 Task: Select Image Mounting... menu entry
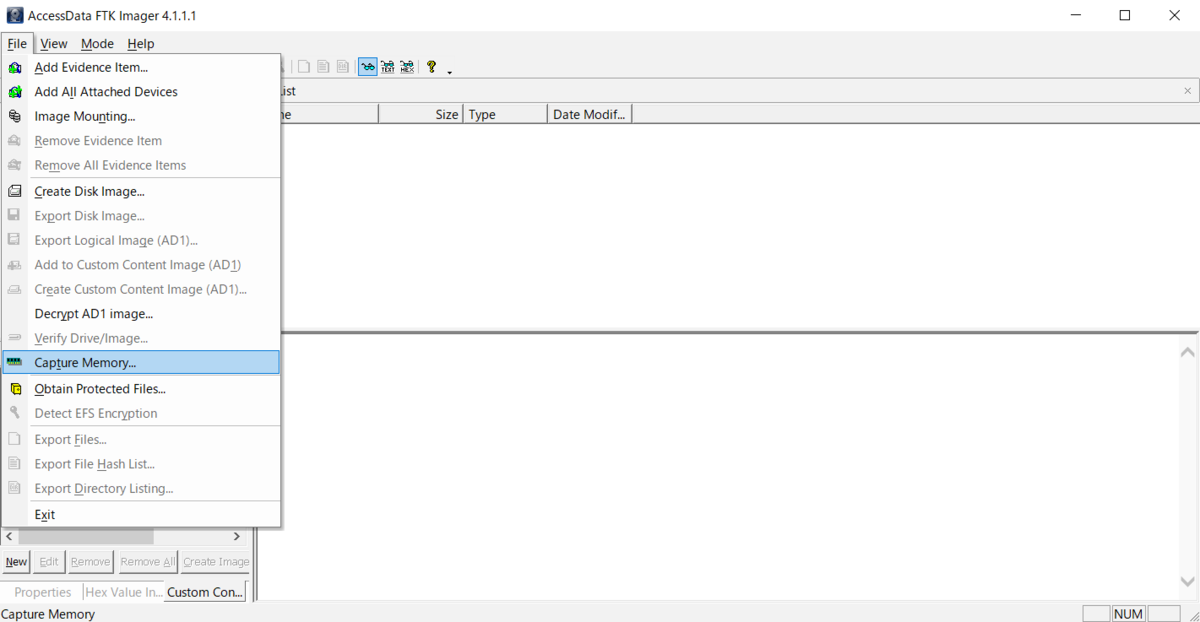(x=141, y=116)
